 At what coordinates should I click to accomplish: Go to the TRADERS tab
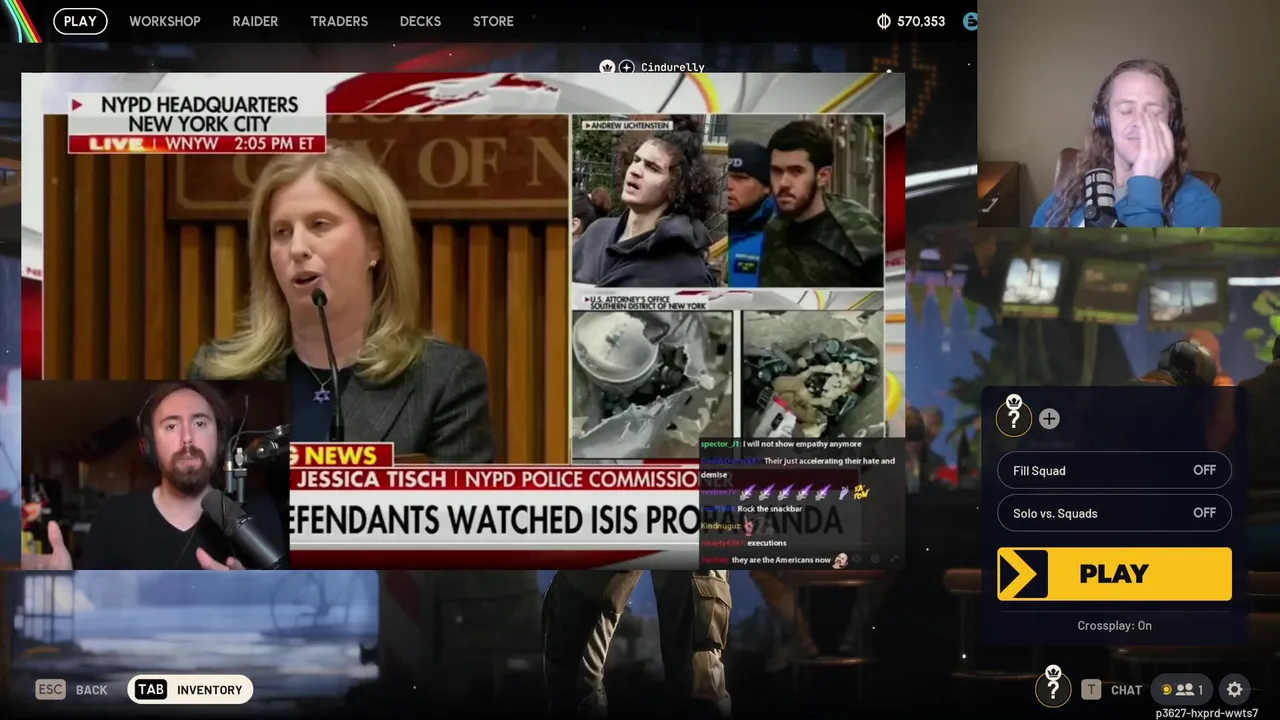coord(339,21)
